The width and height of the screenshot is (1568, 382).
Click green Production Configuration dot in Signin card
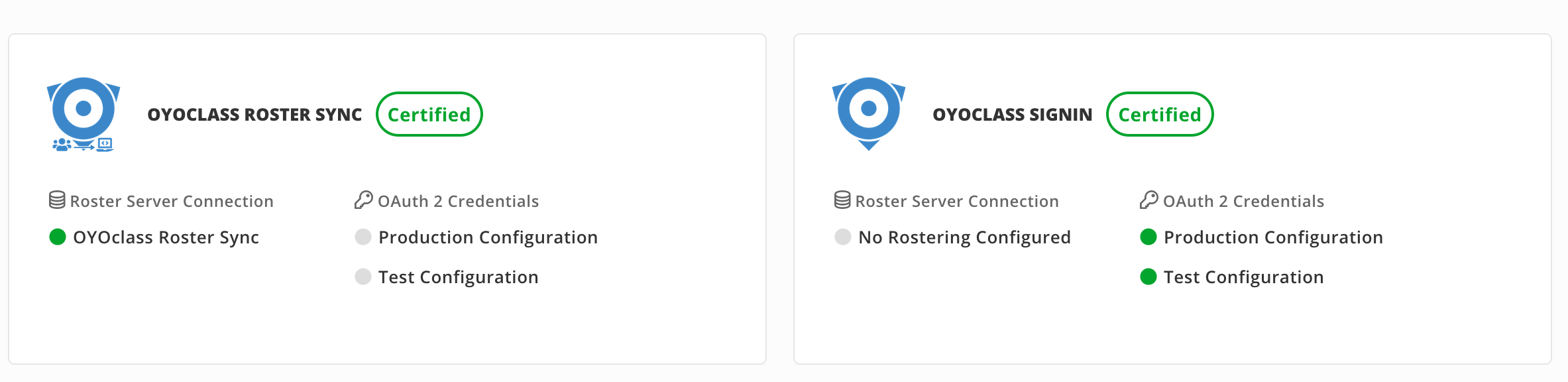(1148, 237)
